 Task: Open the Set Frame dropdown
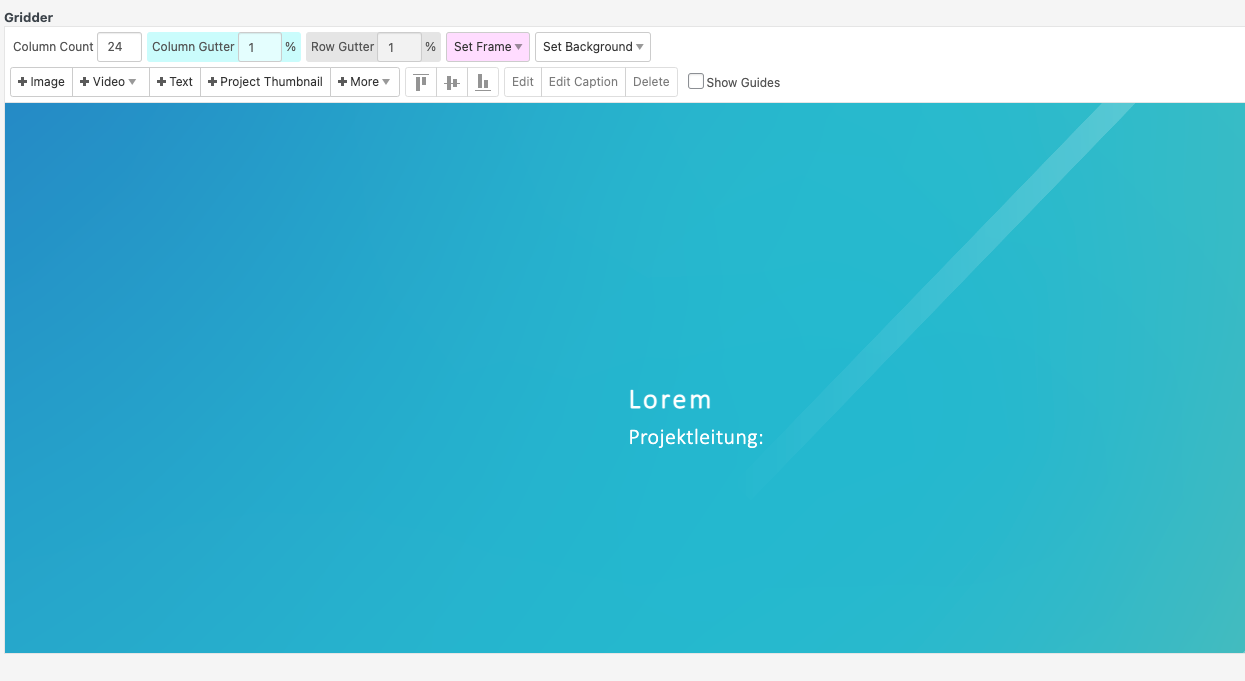point(487,47)
